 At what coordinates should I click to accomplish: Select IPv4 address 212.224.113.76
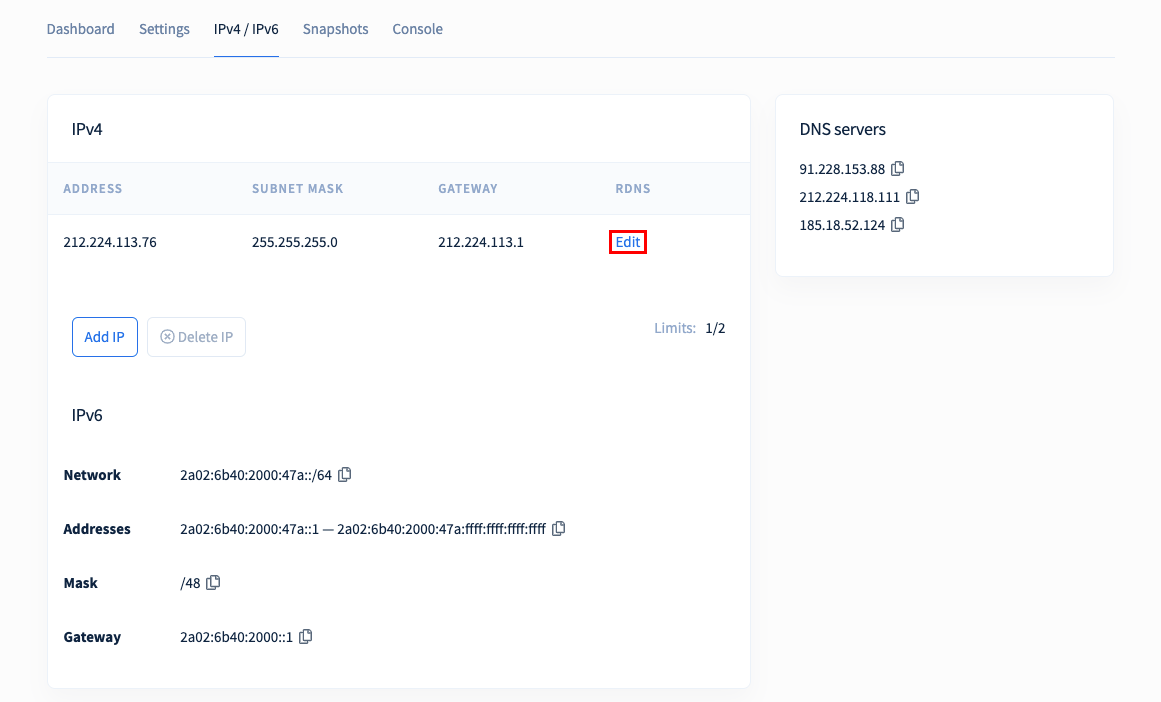[x=110, y=242]
